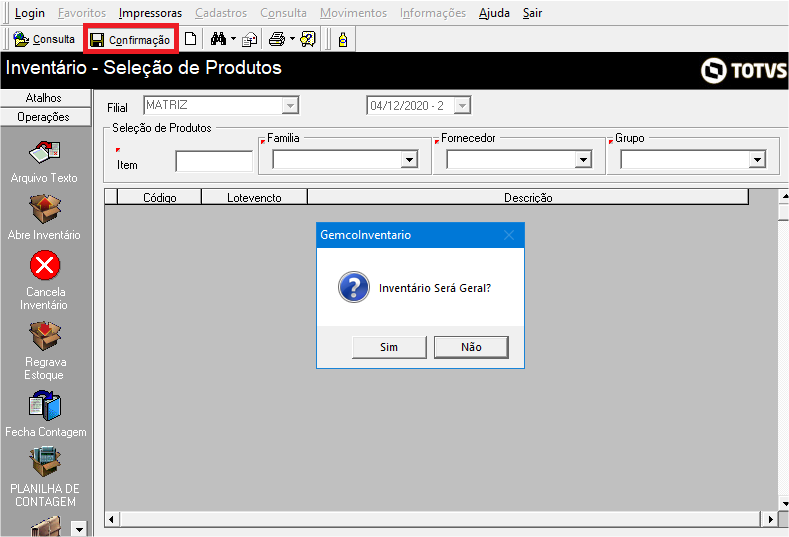Click the vertical scrollbar up arrow
The width and height of the screenshot is (789, 537).
click(x=783, y=196)
